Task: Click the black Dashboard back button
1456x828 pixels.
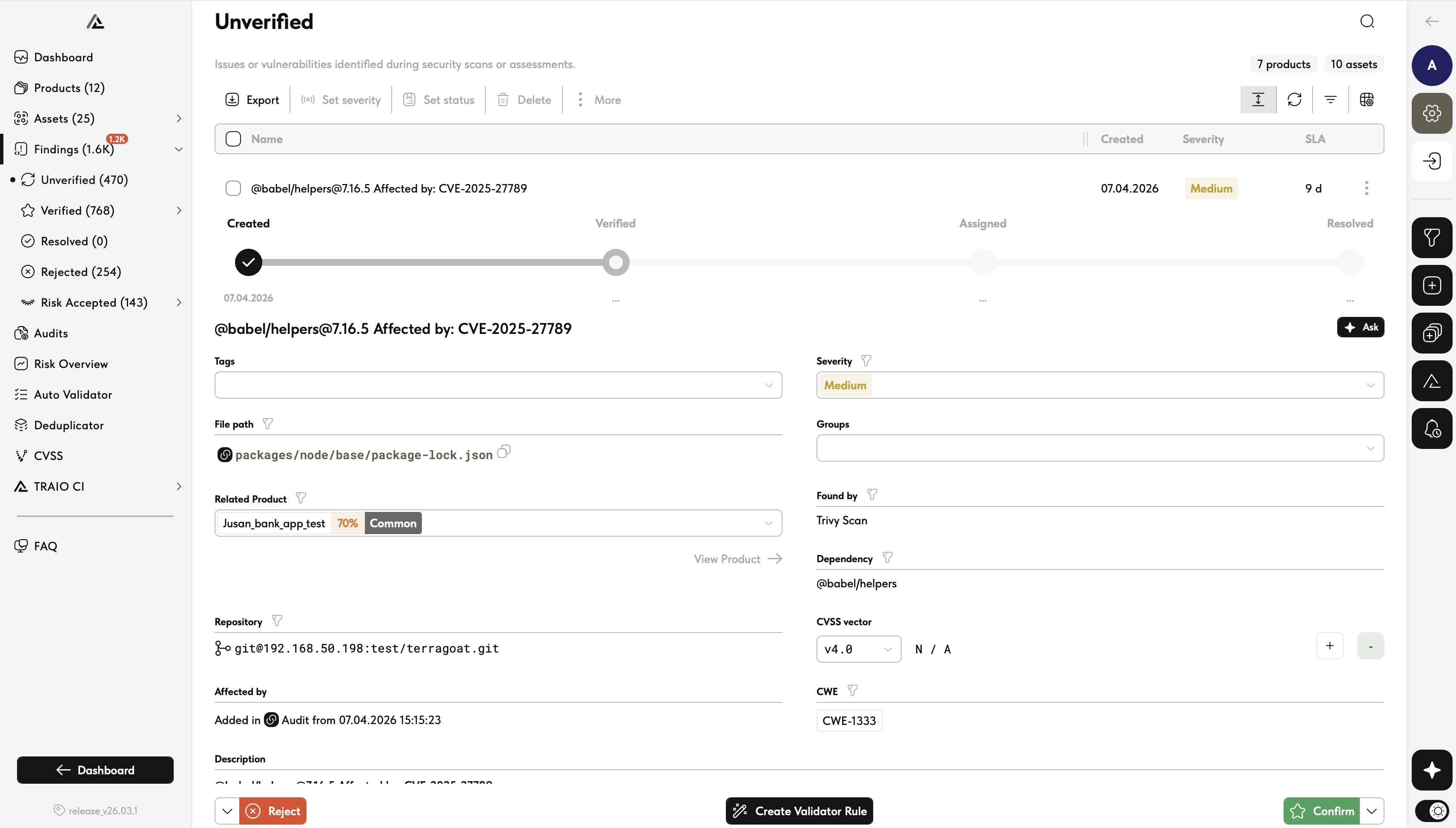Action: click(x=95, y=770)
